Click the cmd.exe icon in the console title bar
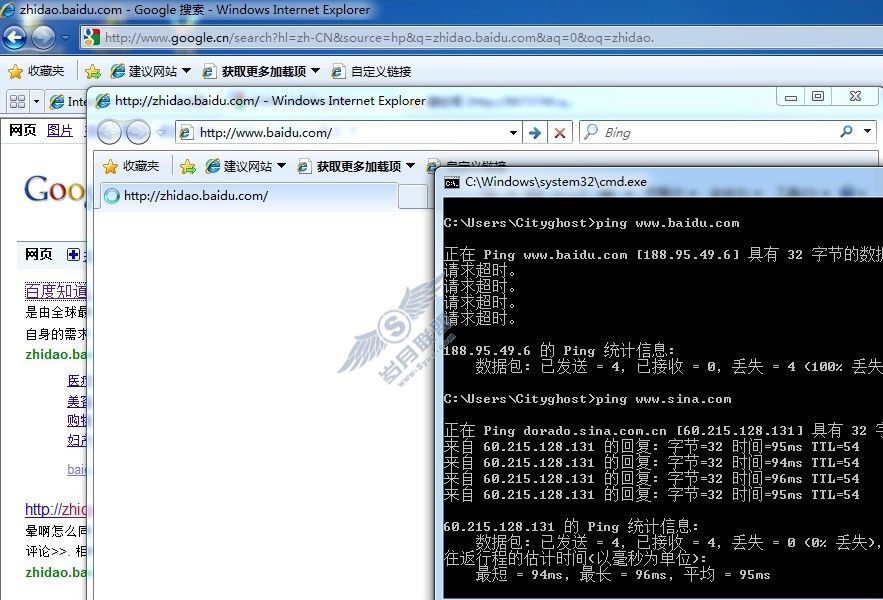Image resolution: width=883 pixels, height=600 pixels. click(451, 183)
